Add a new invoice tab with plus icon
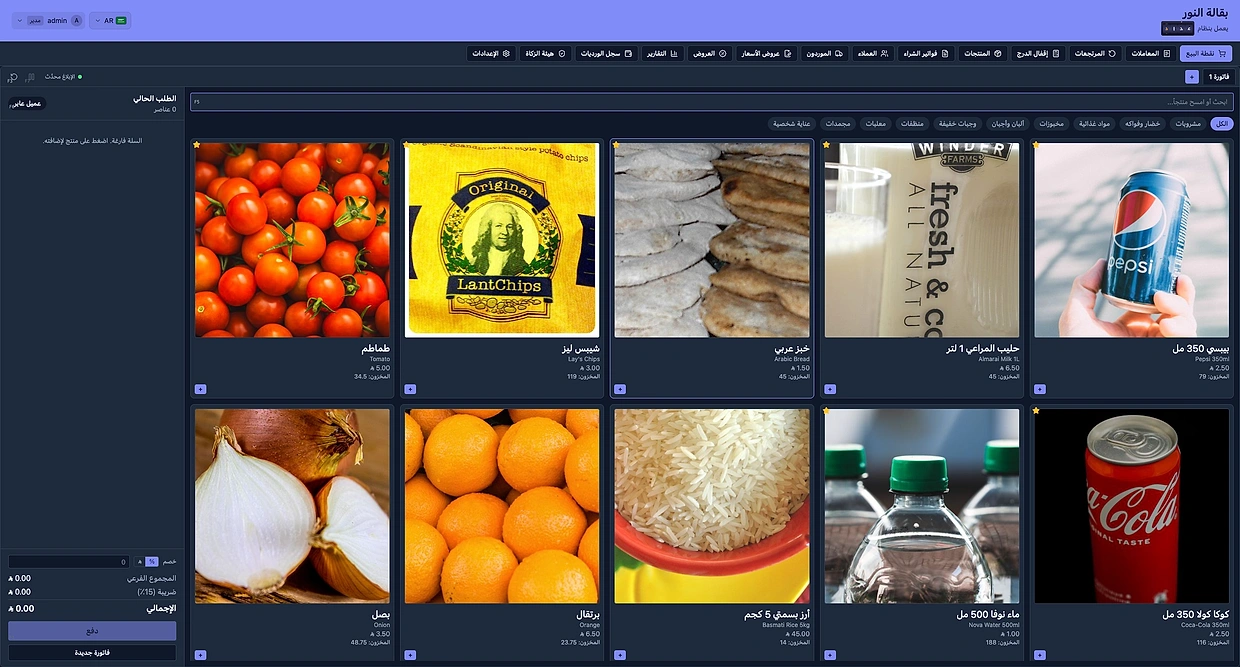The width and height of the screenshot is (1240, 667). pos(1191,76)
